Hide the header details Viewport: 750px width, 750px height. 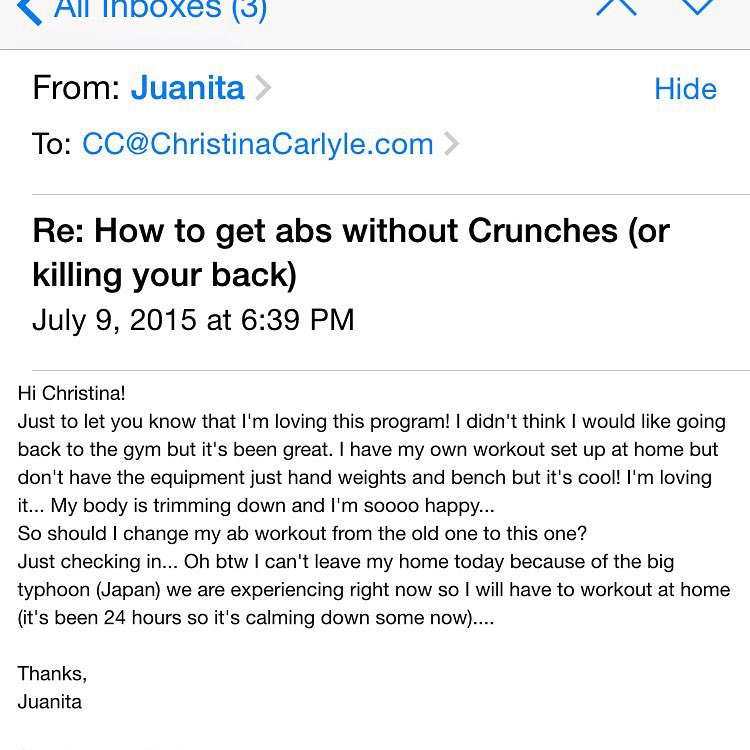point(685,89)
